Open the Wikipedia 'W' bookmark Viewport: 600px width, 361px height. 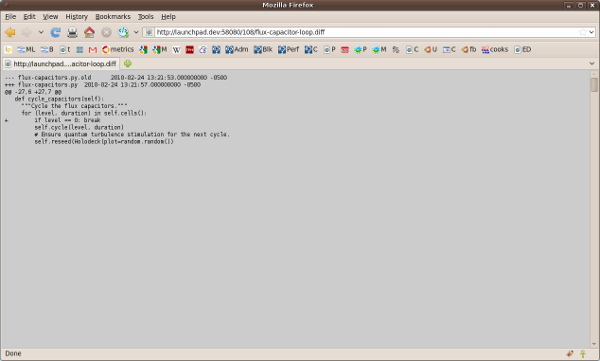tap(176, 49)
